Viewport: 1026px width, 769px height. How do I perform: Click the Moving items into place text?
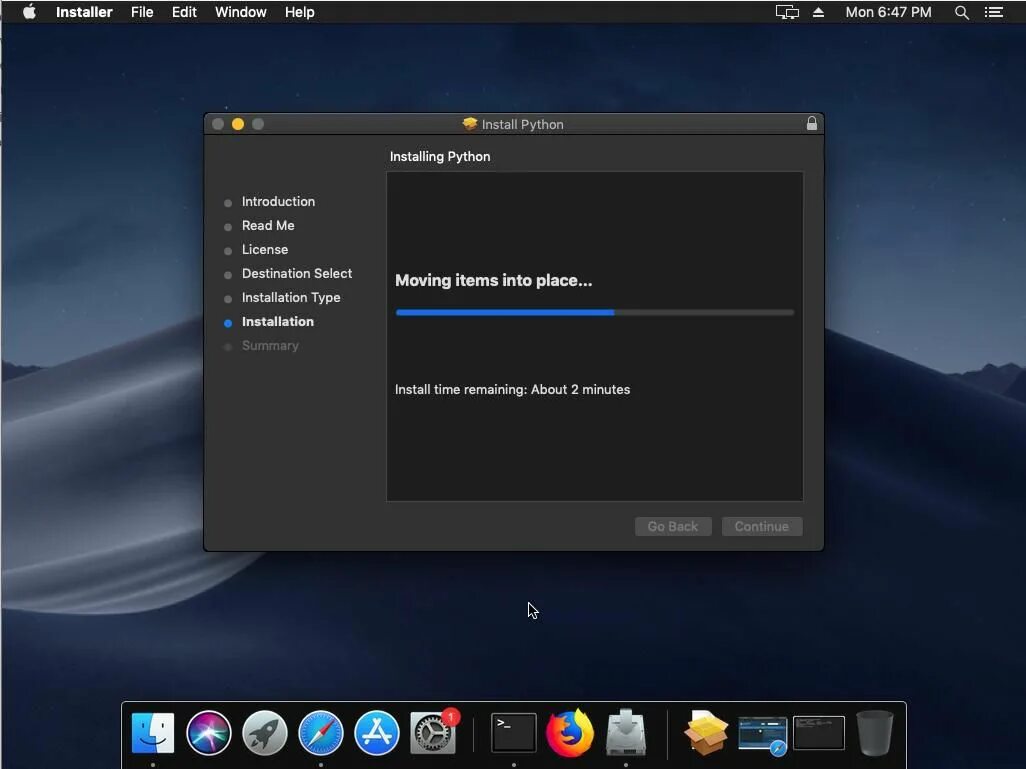(x=493, y=281)
